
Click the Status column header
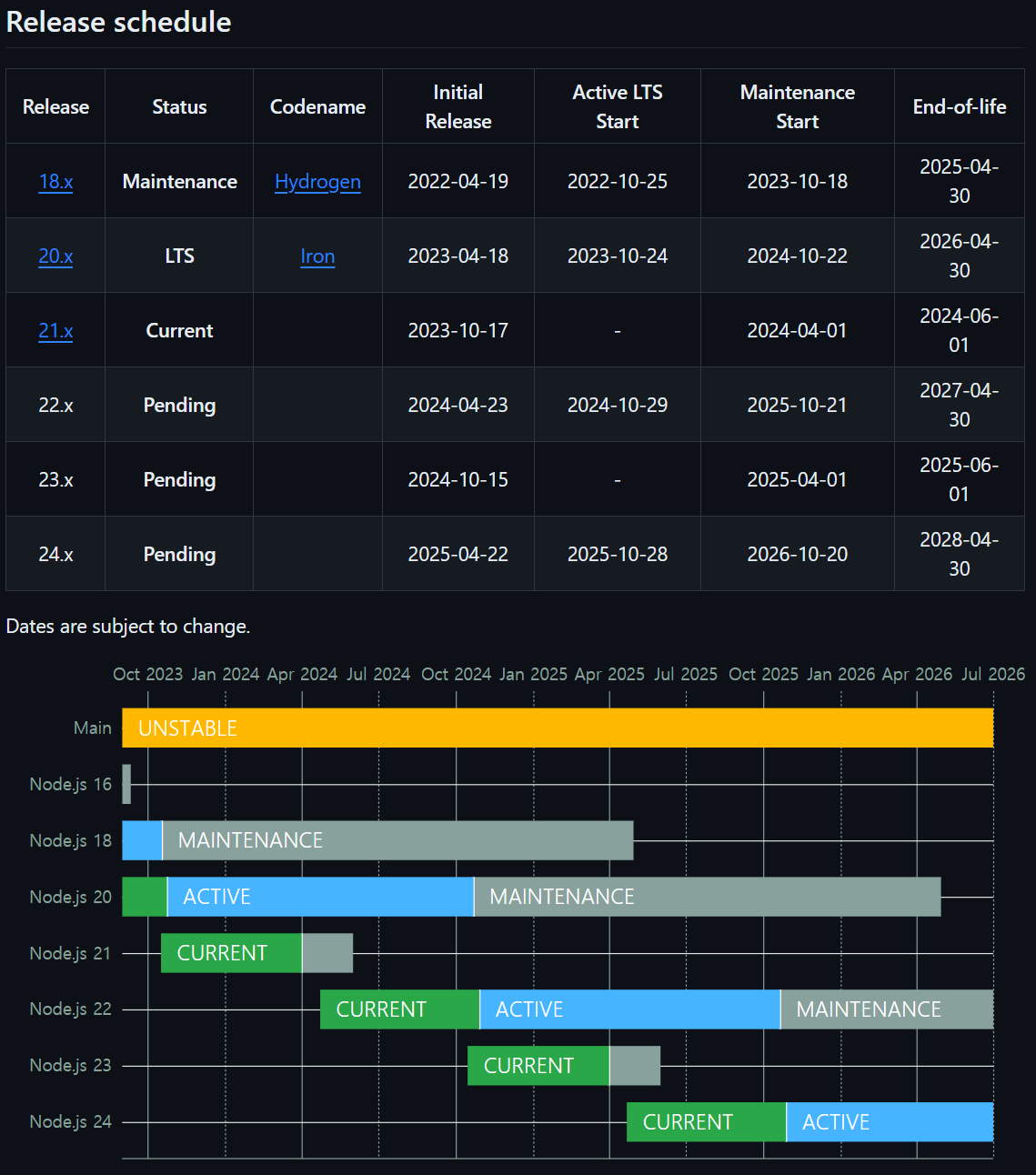(179, 106)
